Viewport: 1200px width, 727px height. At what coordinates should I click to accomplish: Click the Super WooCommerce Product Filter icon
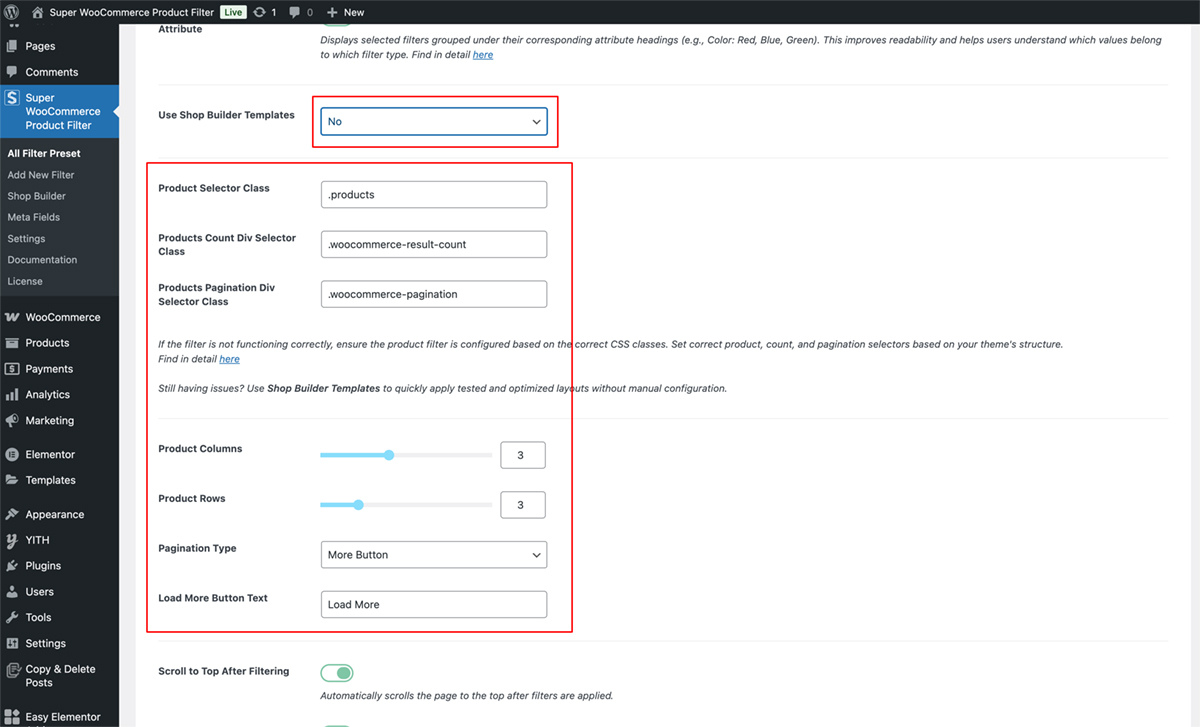pos(12,98)
